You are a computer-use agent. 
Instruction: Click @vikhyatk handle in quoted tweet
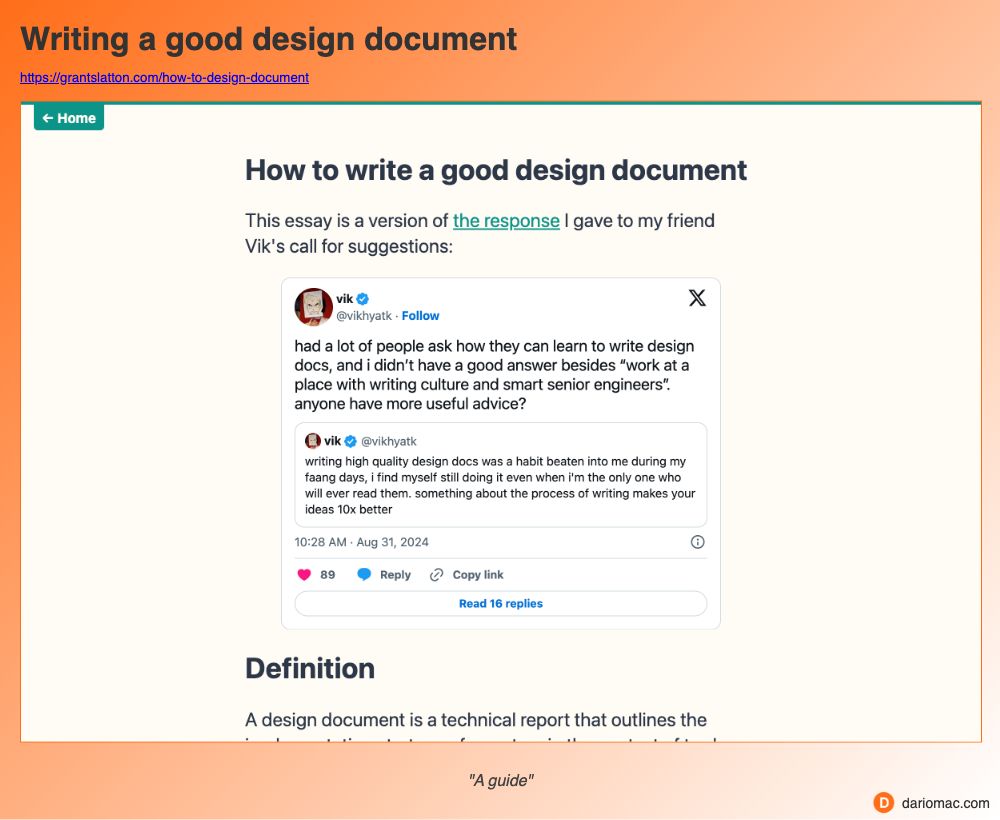point(389,441)
